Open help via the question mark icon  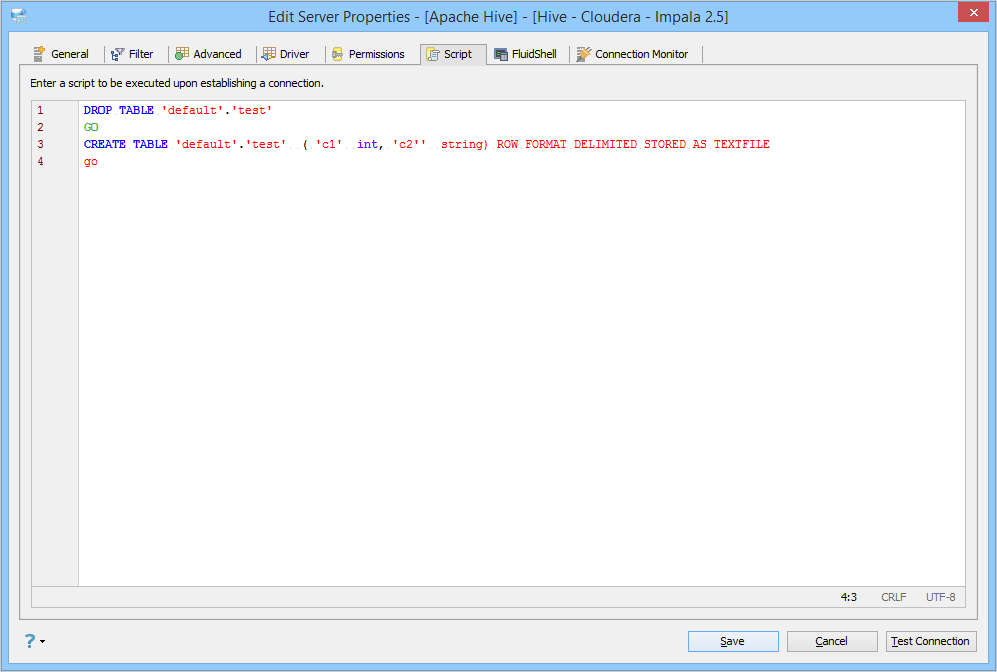(30, 641)
